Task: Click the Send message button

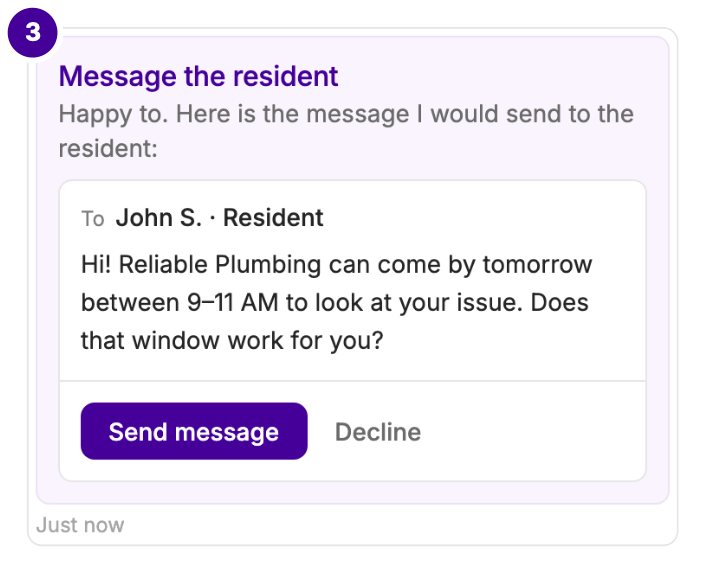Action: pyautogui.click(x=194, y=431)
